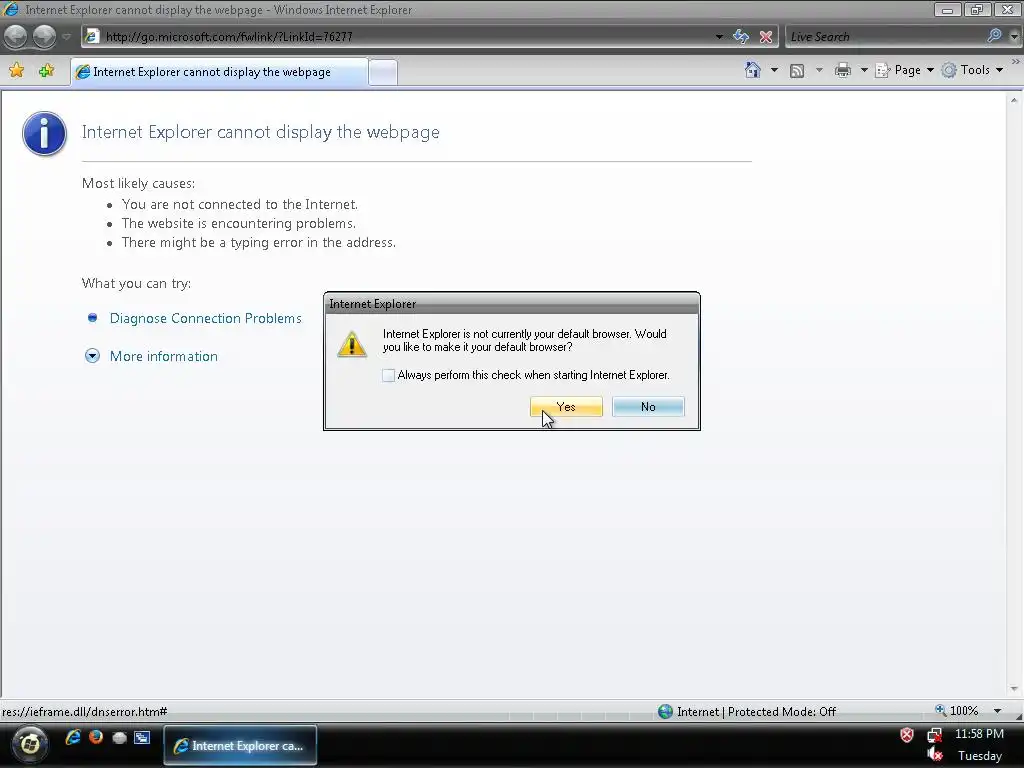This screenshot has width=1024, height=768.
Task: Click the Diagnose Connection Problems bullet icon
Action: [92, 317]
